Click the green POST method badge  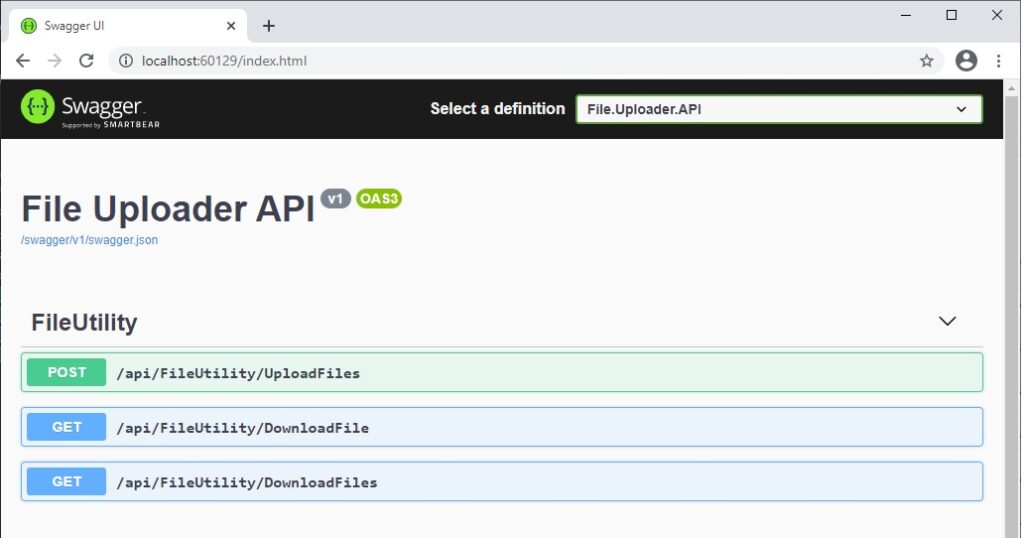pyautogui.click(x=67, y=372)
